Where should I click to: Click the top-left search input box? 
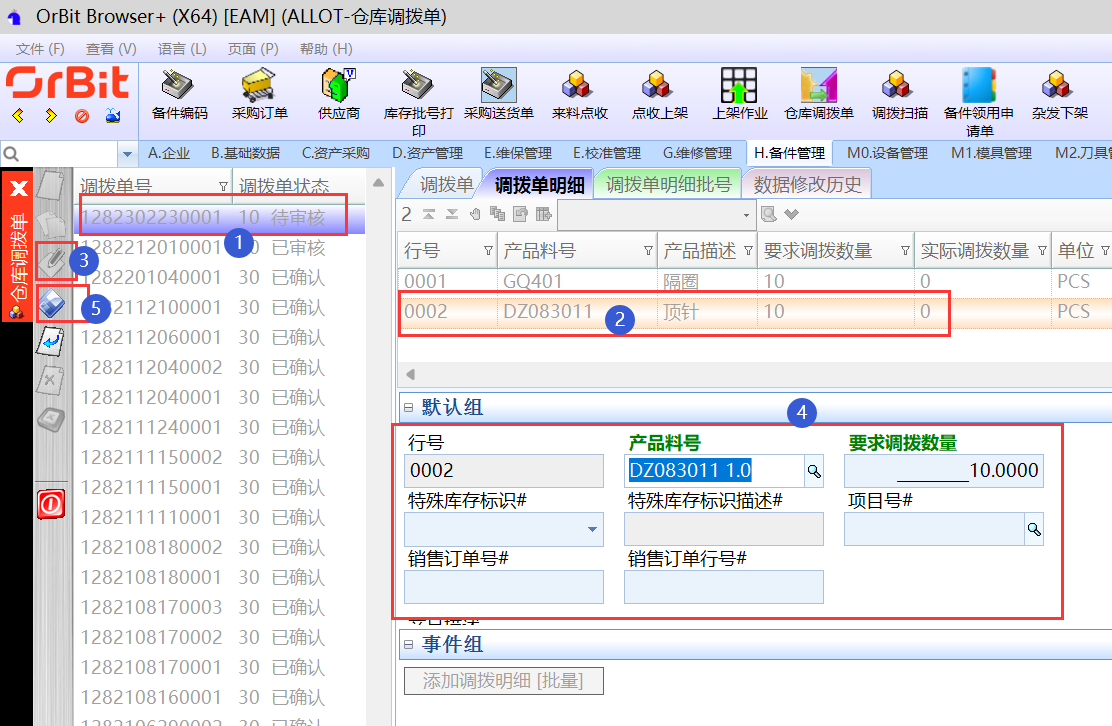click(68, 154)
